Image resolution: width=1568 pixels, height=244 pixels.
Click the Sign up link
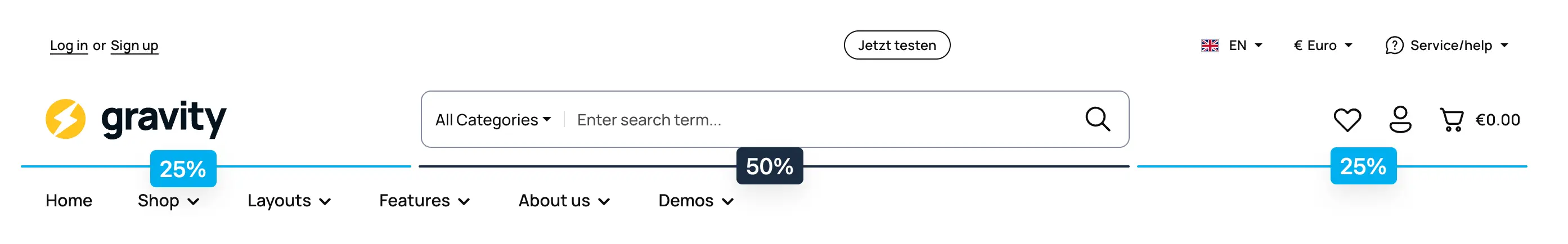[134, 46]
